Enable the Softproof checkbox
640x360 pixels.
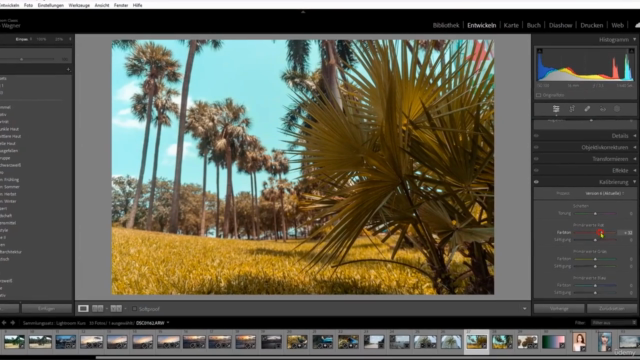(134, 309)
